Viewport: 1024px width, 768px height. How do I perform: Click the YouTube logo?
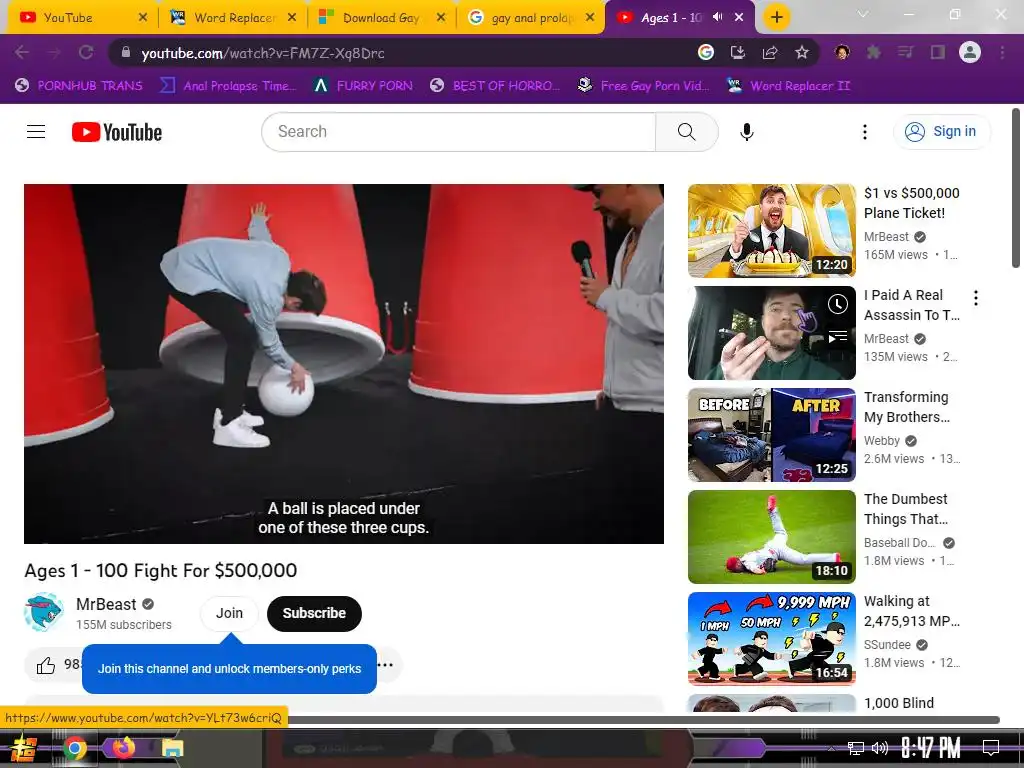(117, 132)
